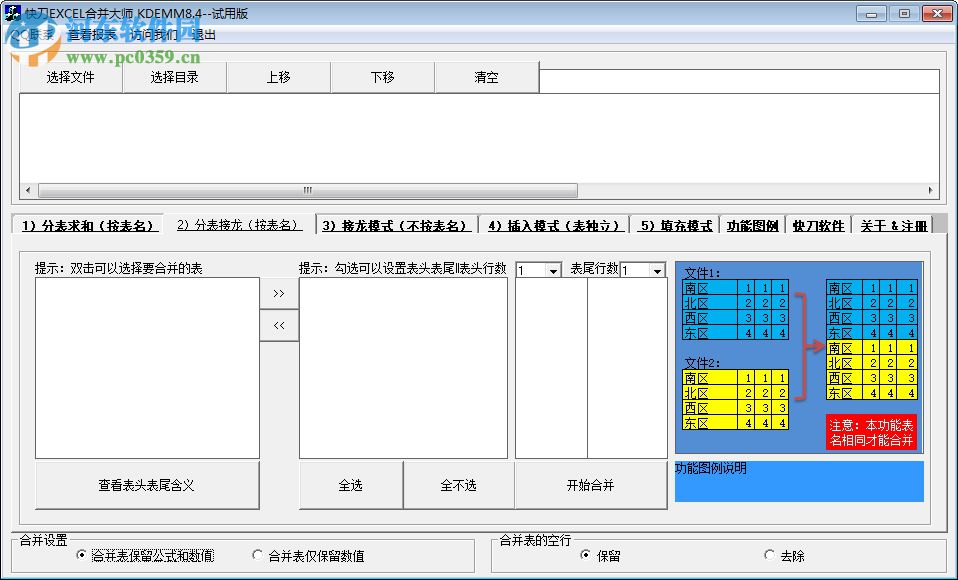Image resolution: width=958 pixels, height=580 pixels.
Task: Switch to the 3) 接龙模式（不按表名） tab
Action: point(396,225)
